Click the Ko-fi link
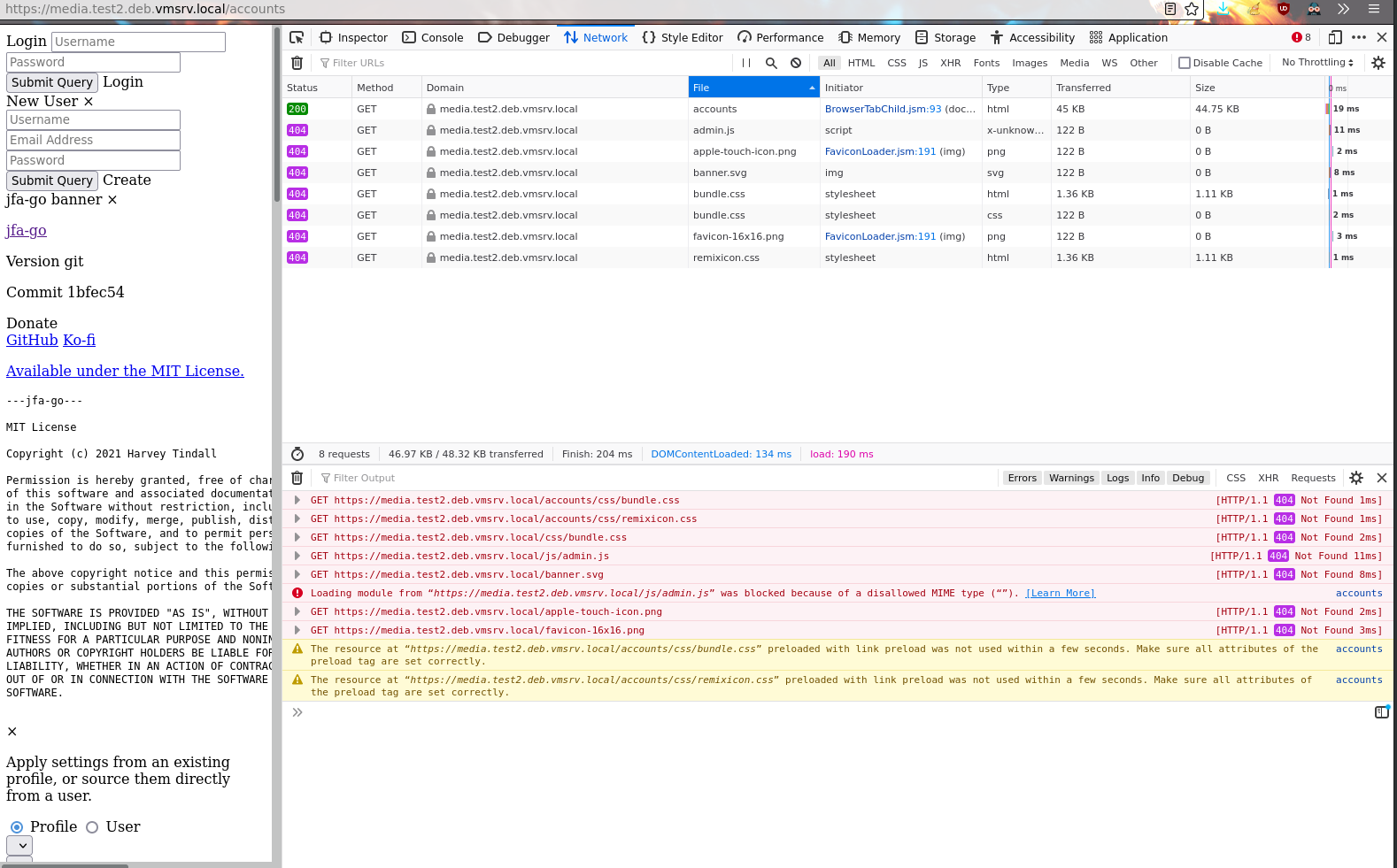The image size is (1397, 868). (79, 340)
